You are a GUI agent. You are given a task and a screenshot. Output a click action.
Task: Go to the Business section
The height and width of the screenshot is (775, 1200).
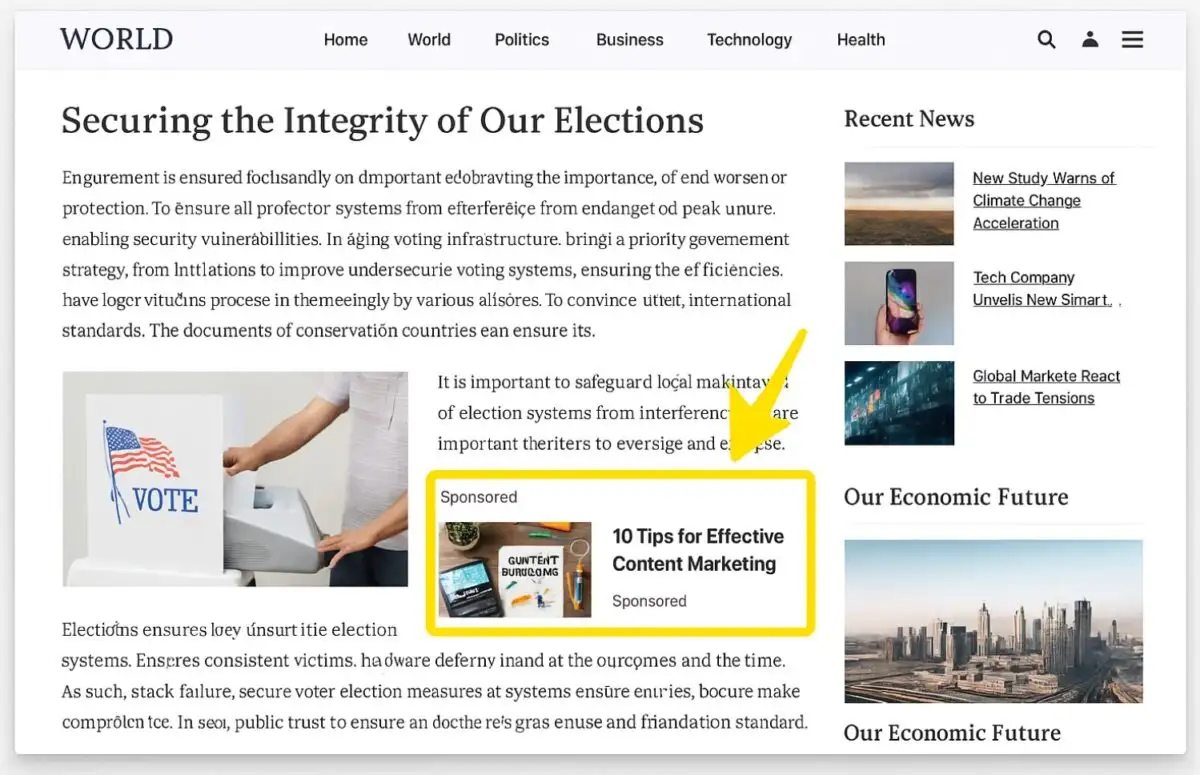629,40
